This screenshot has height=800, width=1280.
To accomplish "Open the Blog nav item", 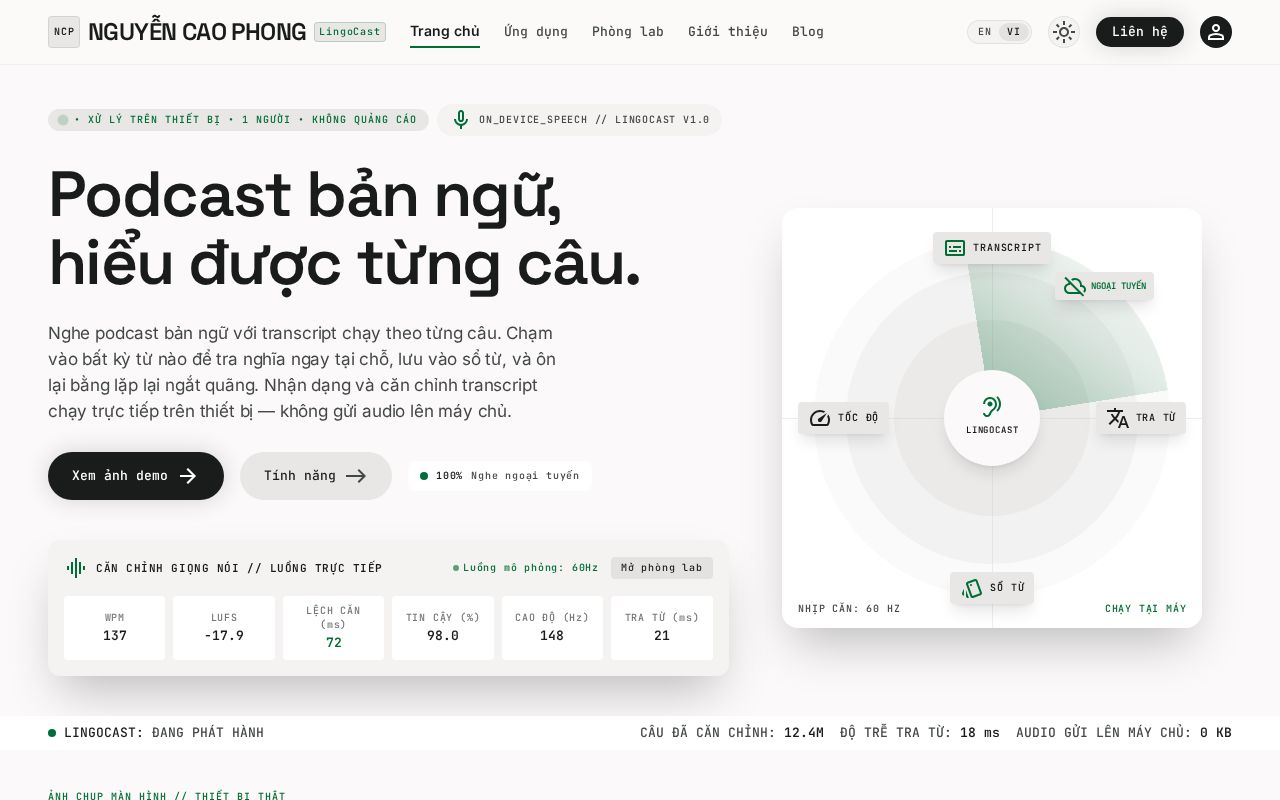I will 808,32.
